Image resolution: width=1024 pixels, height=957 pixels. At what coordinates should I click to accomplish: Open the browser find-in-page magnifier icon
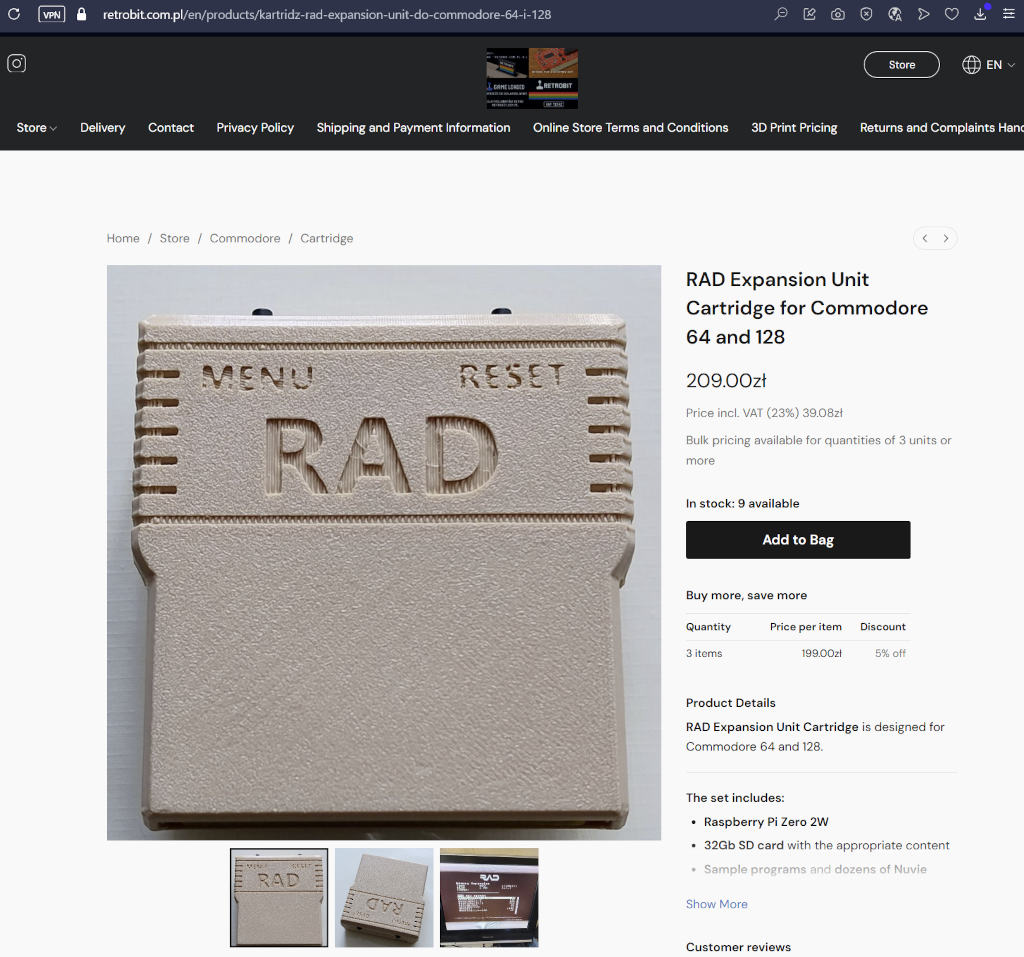[x=780, y=14]
